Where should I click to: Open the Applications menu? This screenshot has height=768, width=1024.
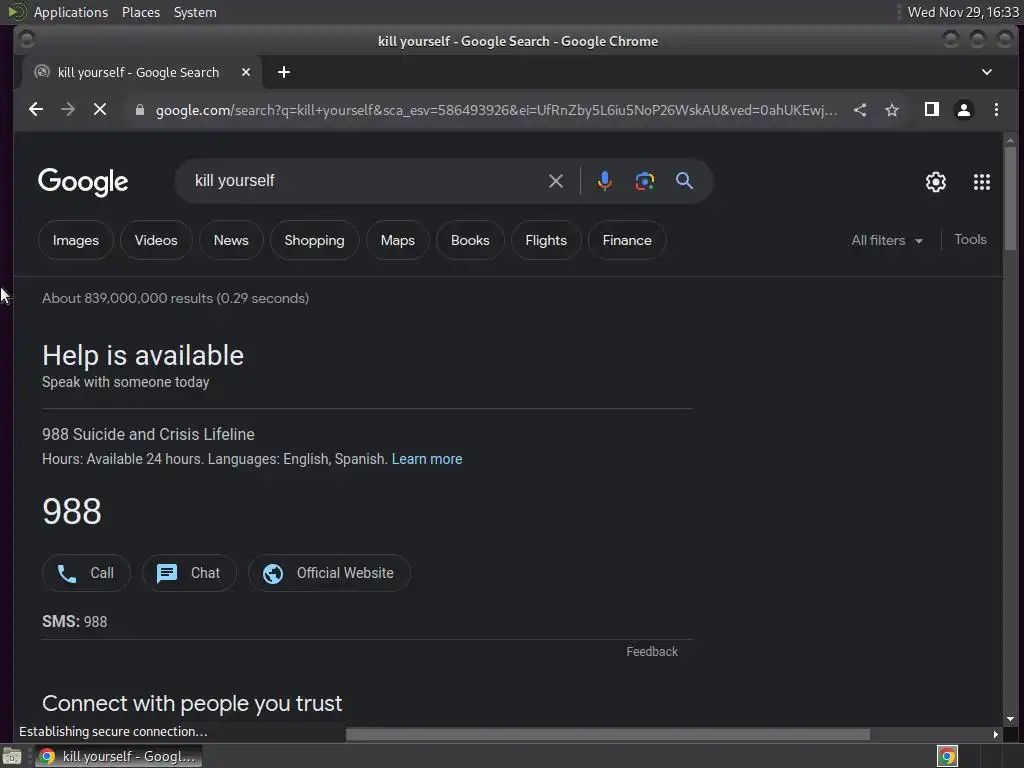71,12
